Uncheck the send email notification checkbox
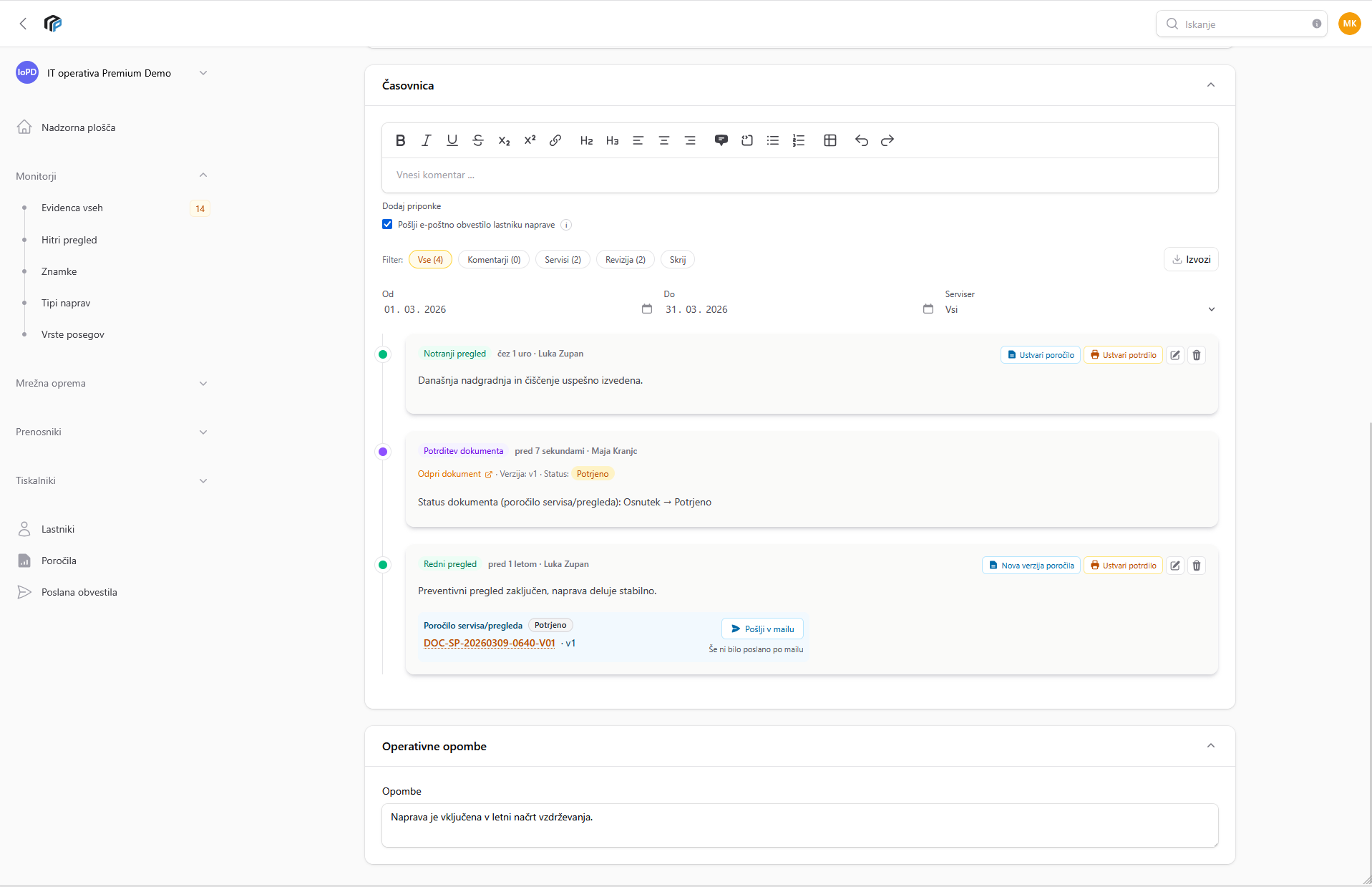Image resolution: width=1372 pixels, height=887 pixels. (387, 225)
